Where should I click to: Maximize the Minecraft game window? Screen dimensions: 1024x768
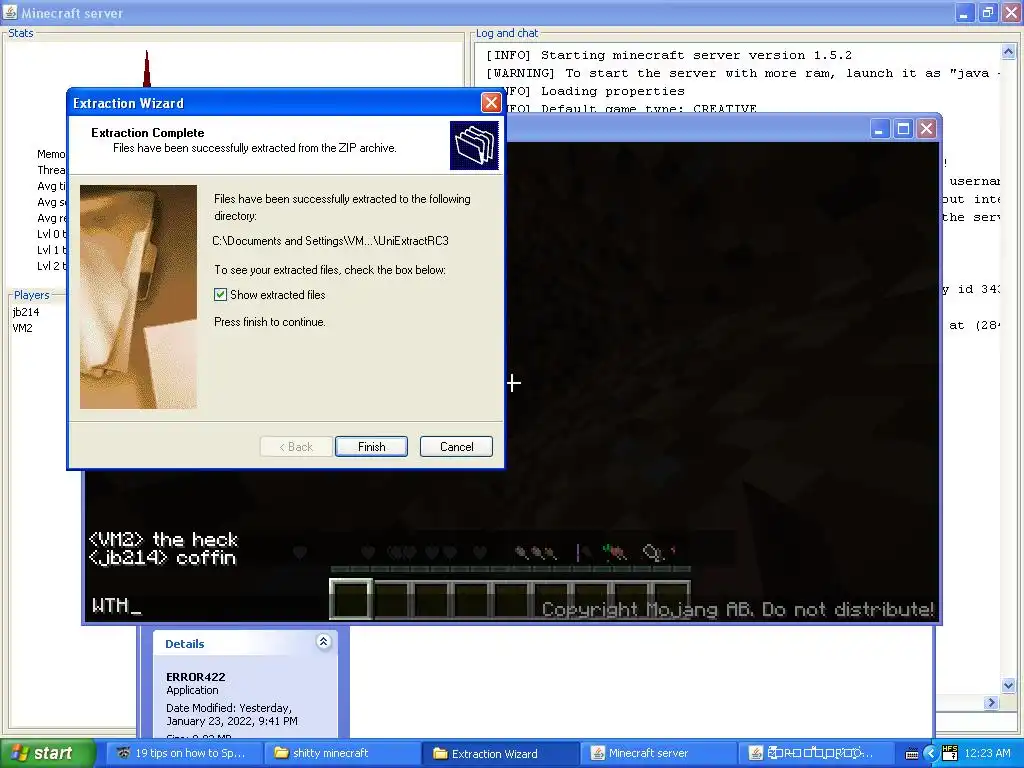[x=903, y=129]
